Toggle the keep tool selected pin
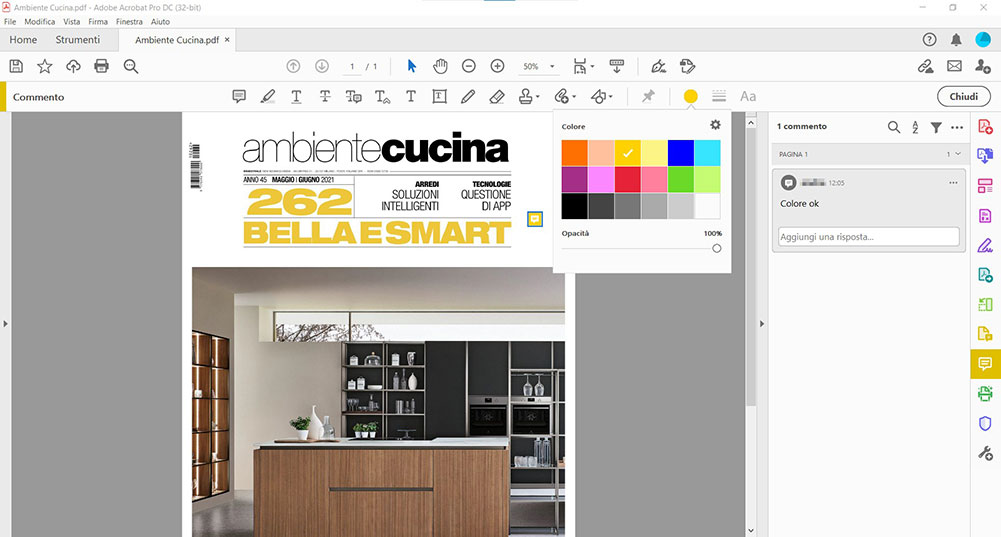1001x537 pixels. tap(648, 97)
